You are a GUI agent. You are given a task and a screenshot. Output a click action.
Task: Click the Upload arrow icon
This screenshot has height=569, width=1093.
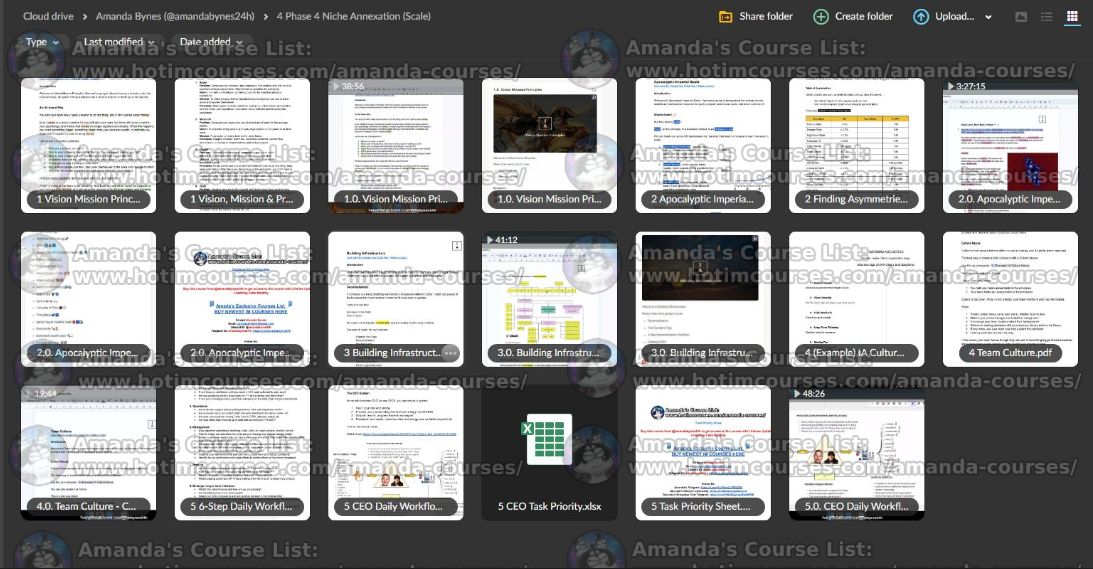click(x=920, y=16)
